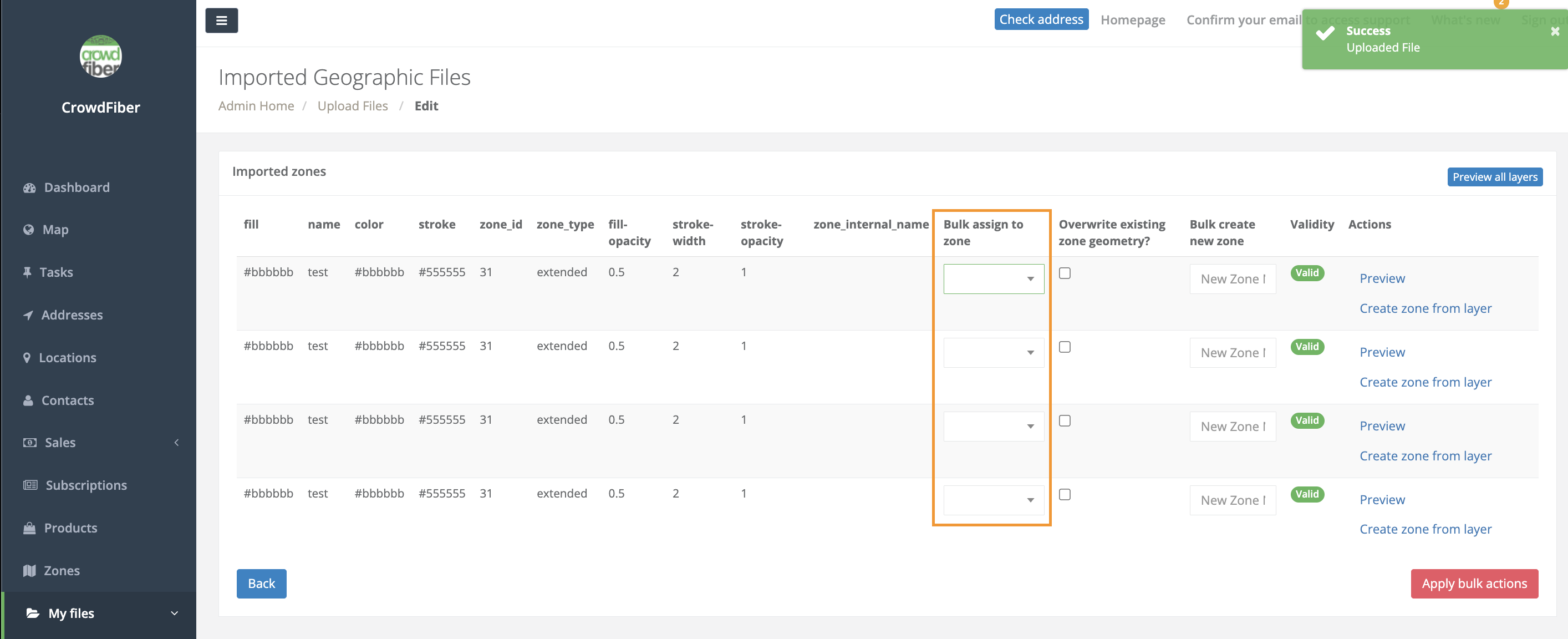The height and width of the screenshot is (639, 1568).
Task: Click the arrow icon beside Addresses
Action: [28, 315]
